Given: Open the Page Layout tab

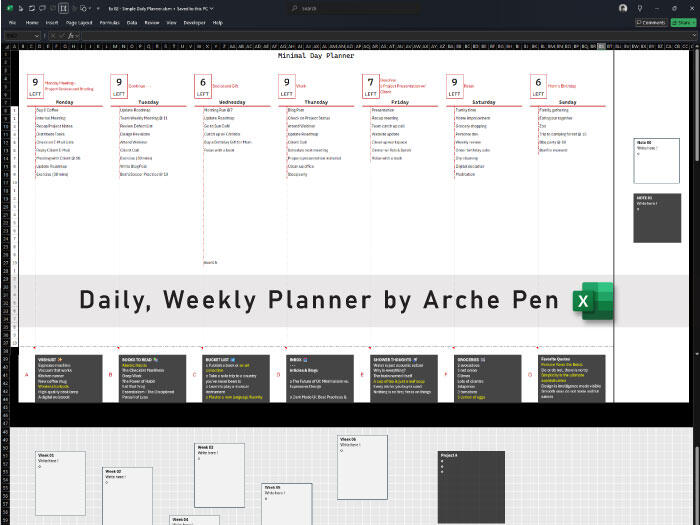Looking at the screenshot, I should [x=78, y=21].
